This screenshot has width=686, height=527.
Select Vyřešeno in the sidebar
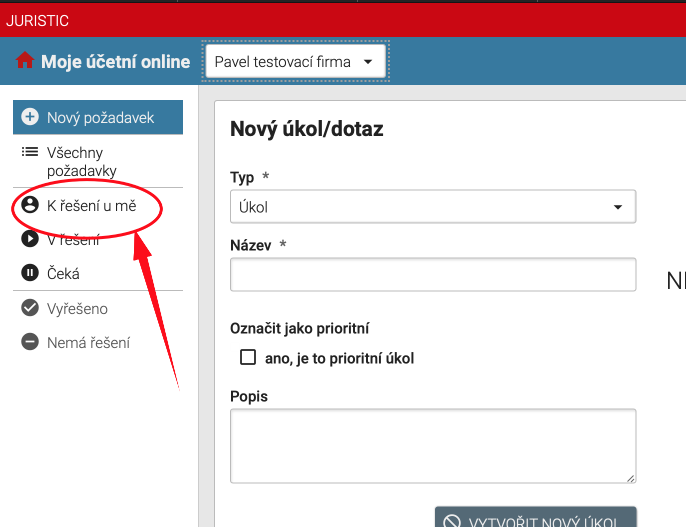tap(77, 308)
